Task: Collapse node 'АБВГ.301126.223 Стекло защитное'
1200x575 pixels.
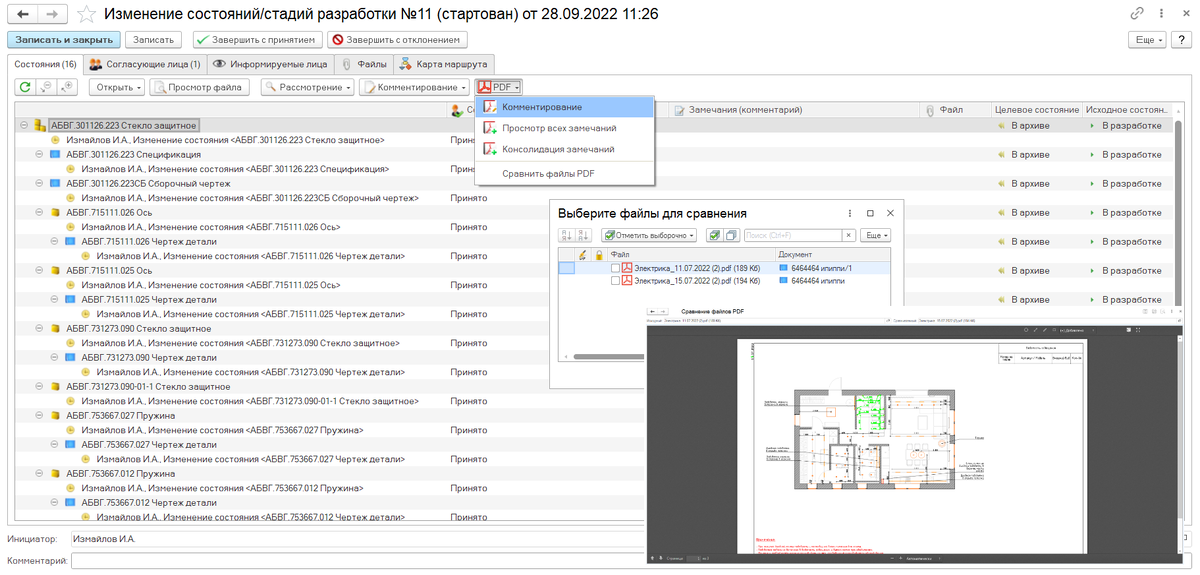Action: (x=24, y=126)
